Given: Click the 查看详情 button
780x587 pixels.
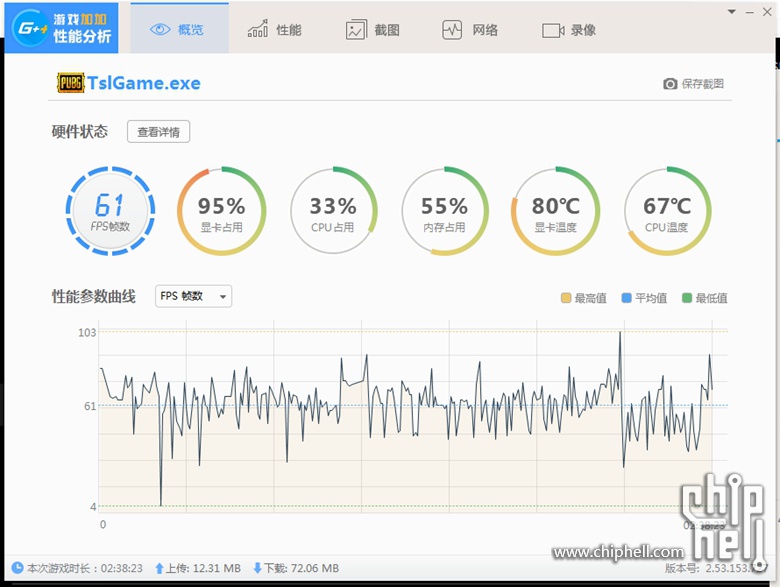Looking at the screenshot, I should pyautogui.click(x=158, y=132).
